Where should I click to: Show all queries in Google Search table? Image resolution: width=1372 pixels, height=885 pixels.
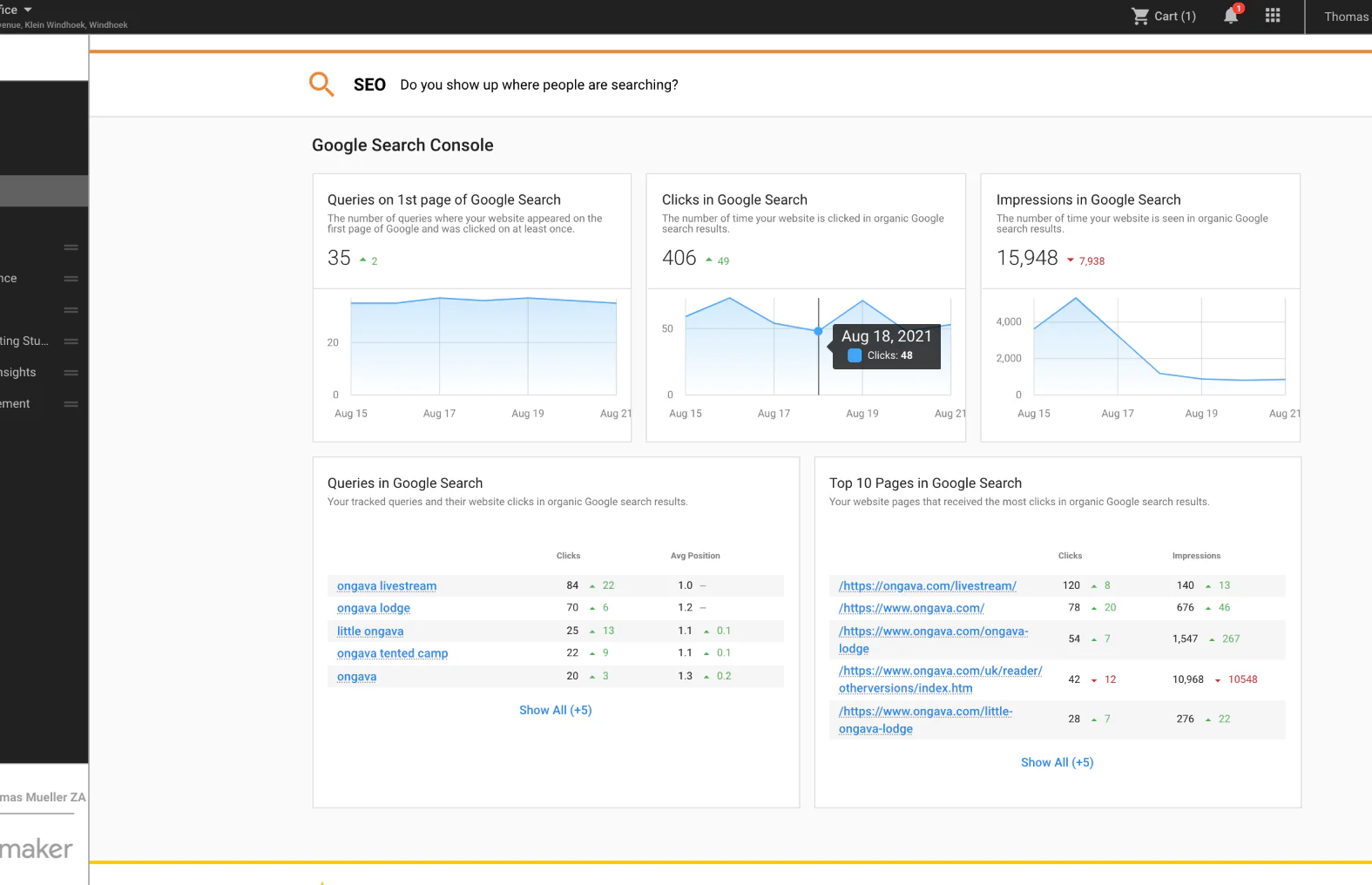coord(555,711)
